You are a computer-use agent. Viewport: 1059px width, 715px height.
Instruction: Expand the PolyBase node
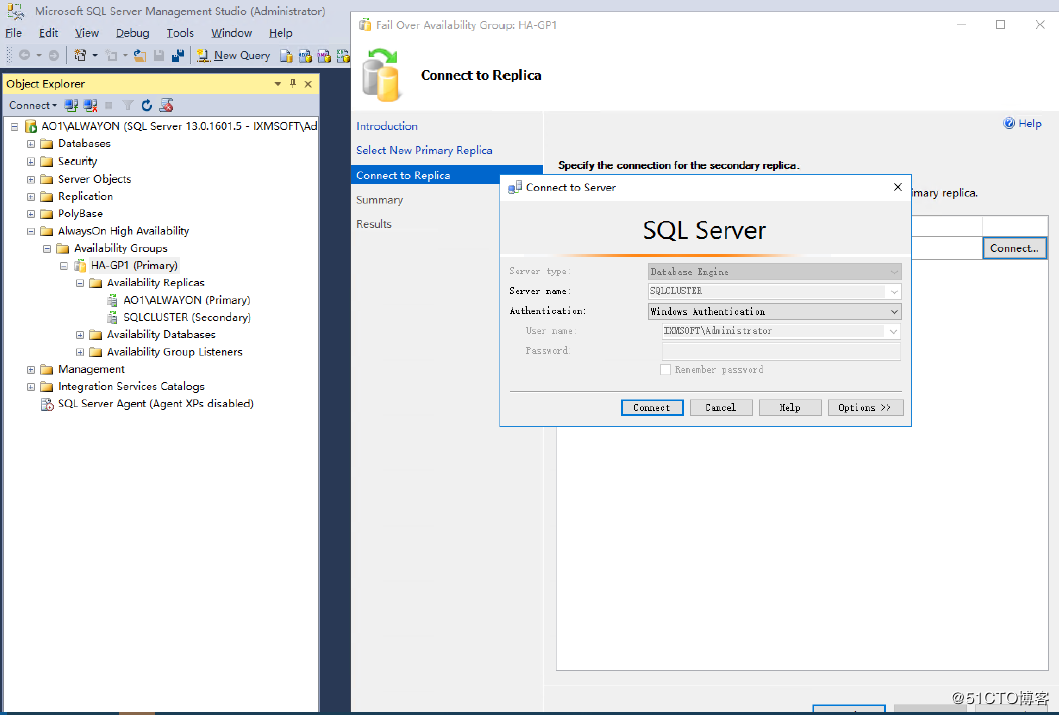[x=30, y=214]
